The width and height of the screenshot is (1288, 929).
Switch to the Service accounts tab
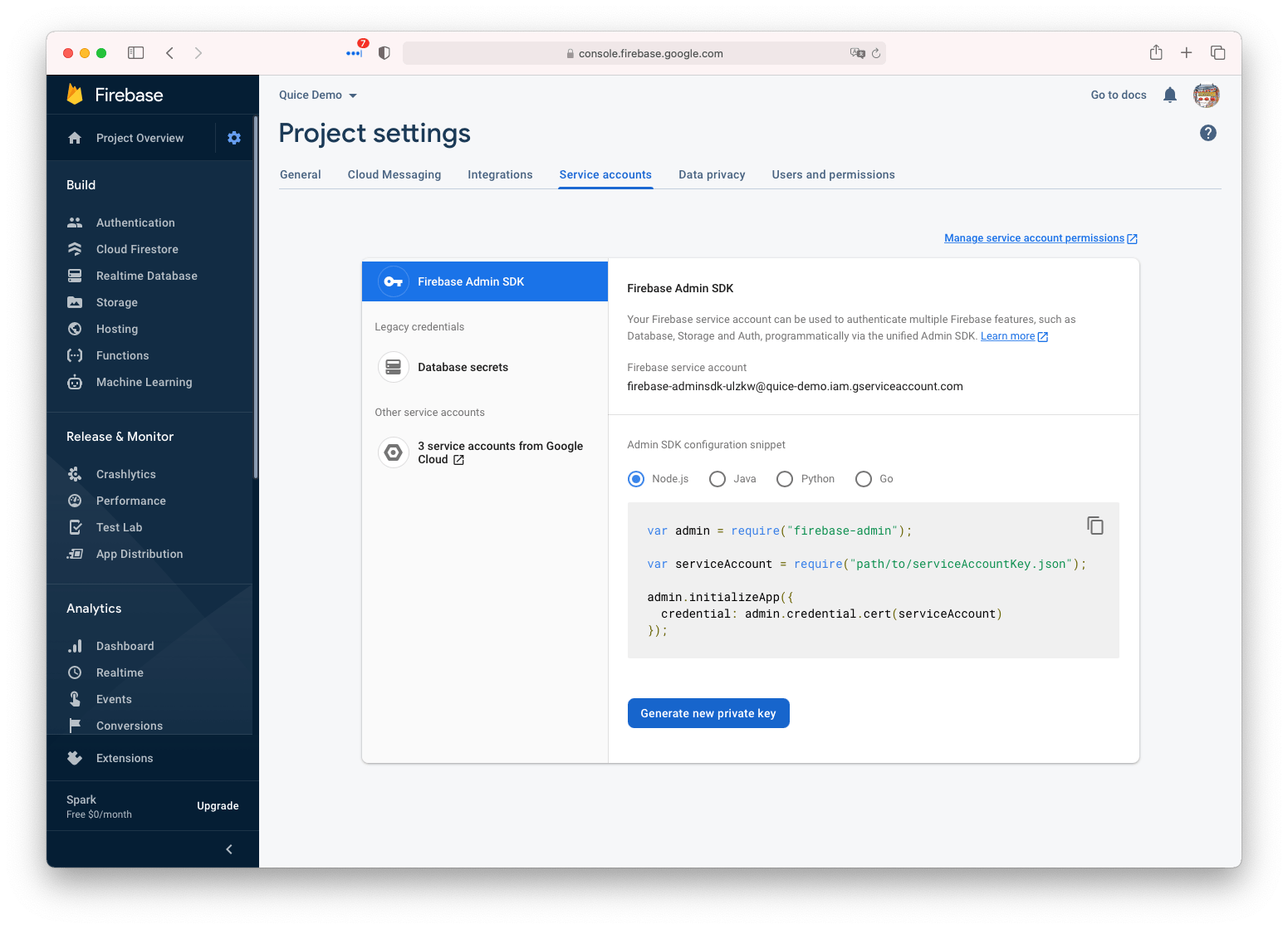605,174
